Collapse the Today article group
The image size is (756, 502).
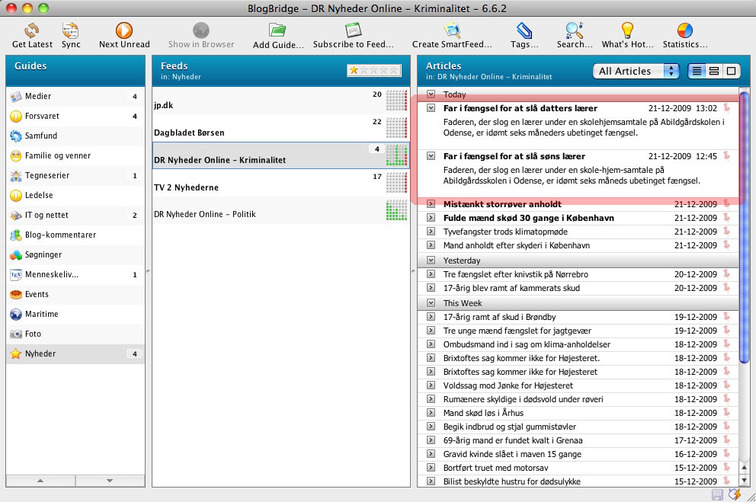click(431, 94)
